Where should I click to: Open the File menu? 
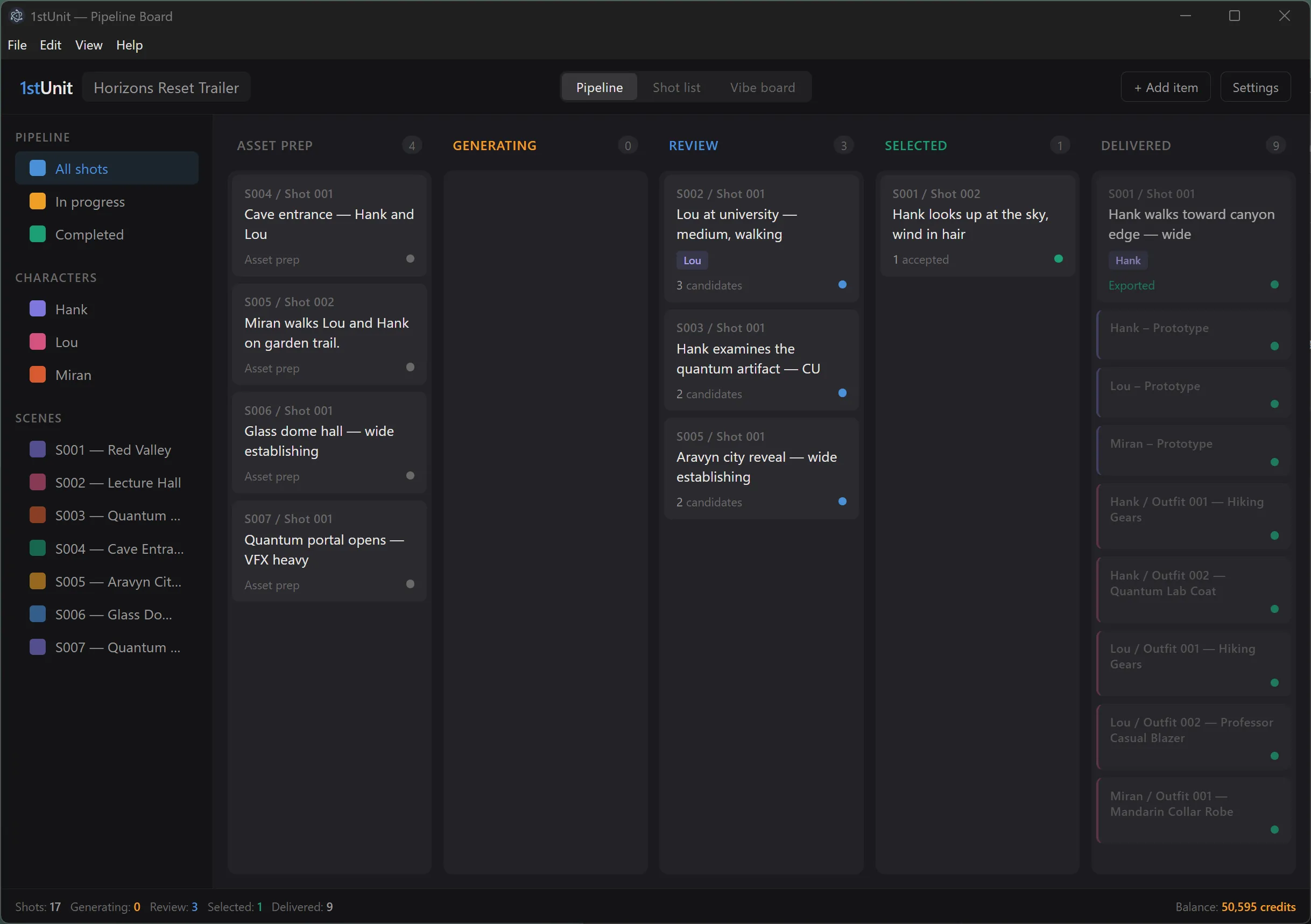(x=17, y=45)
